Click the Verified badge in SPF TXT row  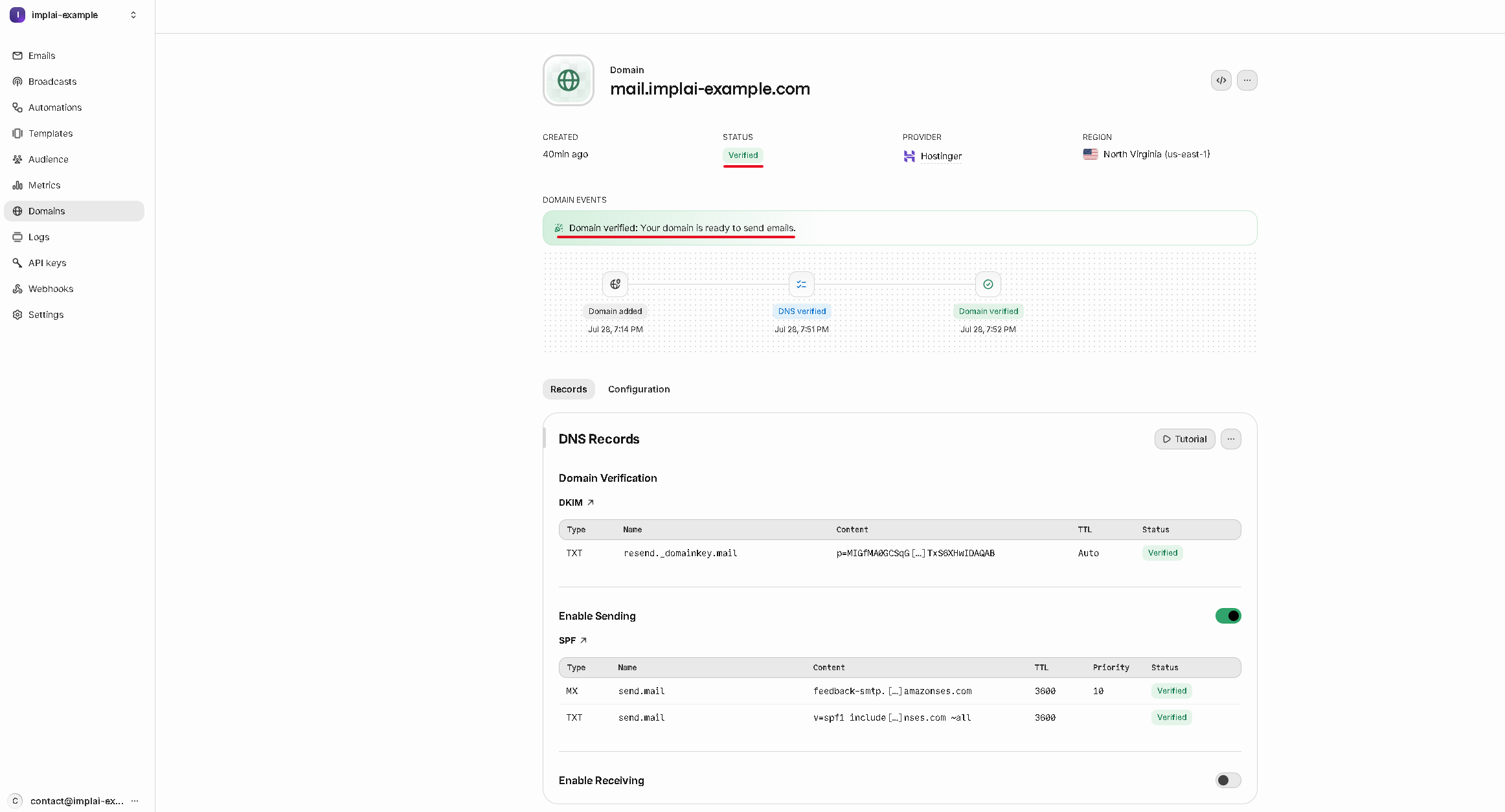point(1171,717)
